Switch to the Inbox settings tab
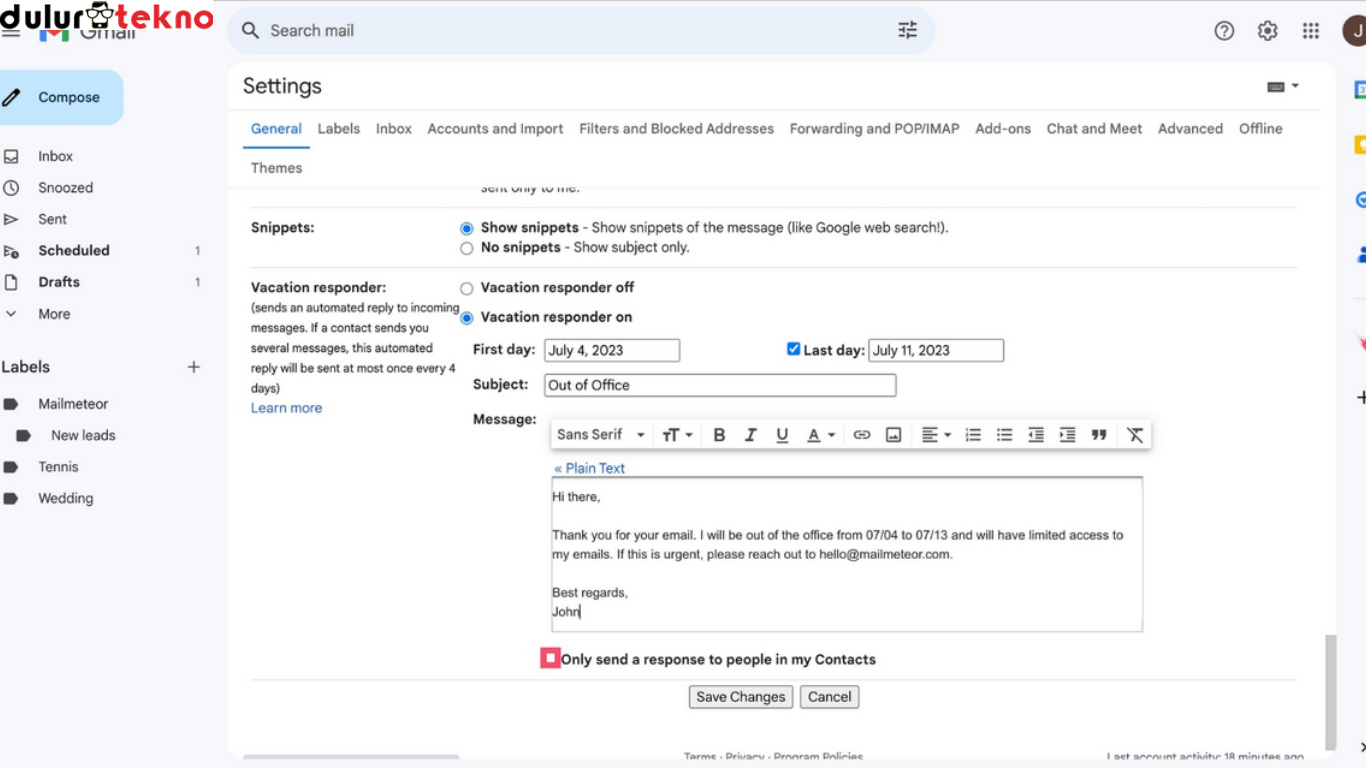1366x768 pixels. pos(394,129)
